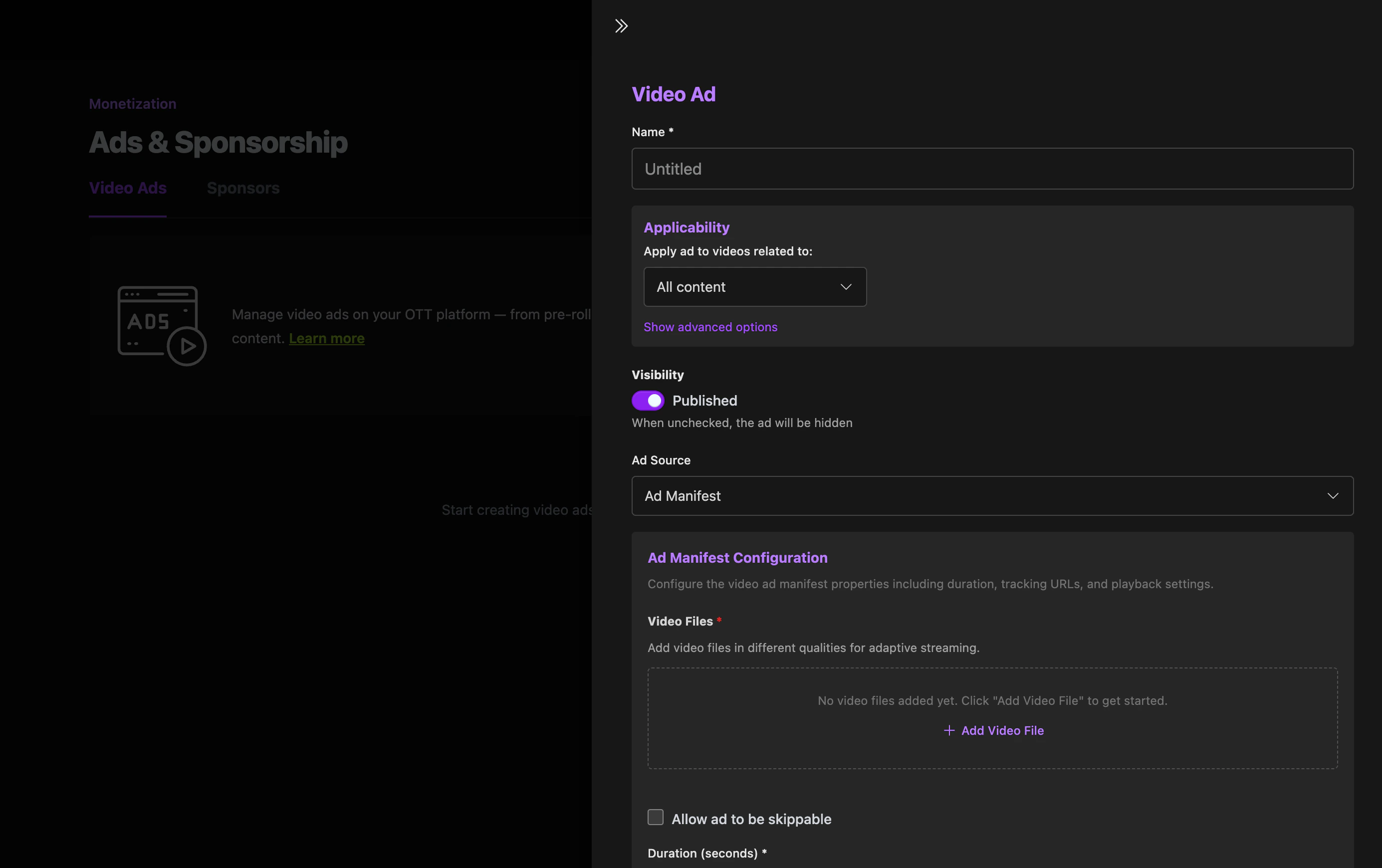This screenshot has width=1382, height=868.
Task: Click the Ad Manifest dropdown chevron arrow
Action: (x=1332, y=496)
